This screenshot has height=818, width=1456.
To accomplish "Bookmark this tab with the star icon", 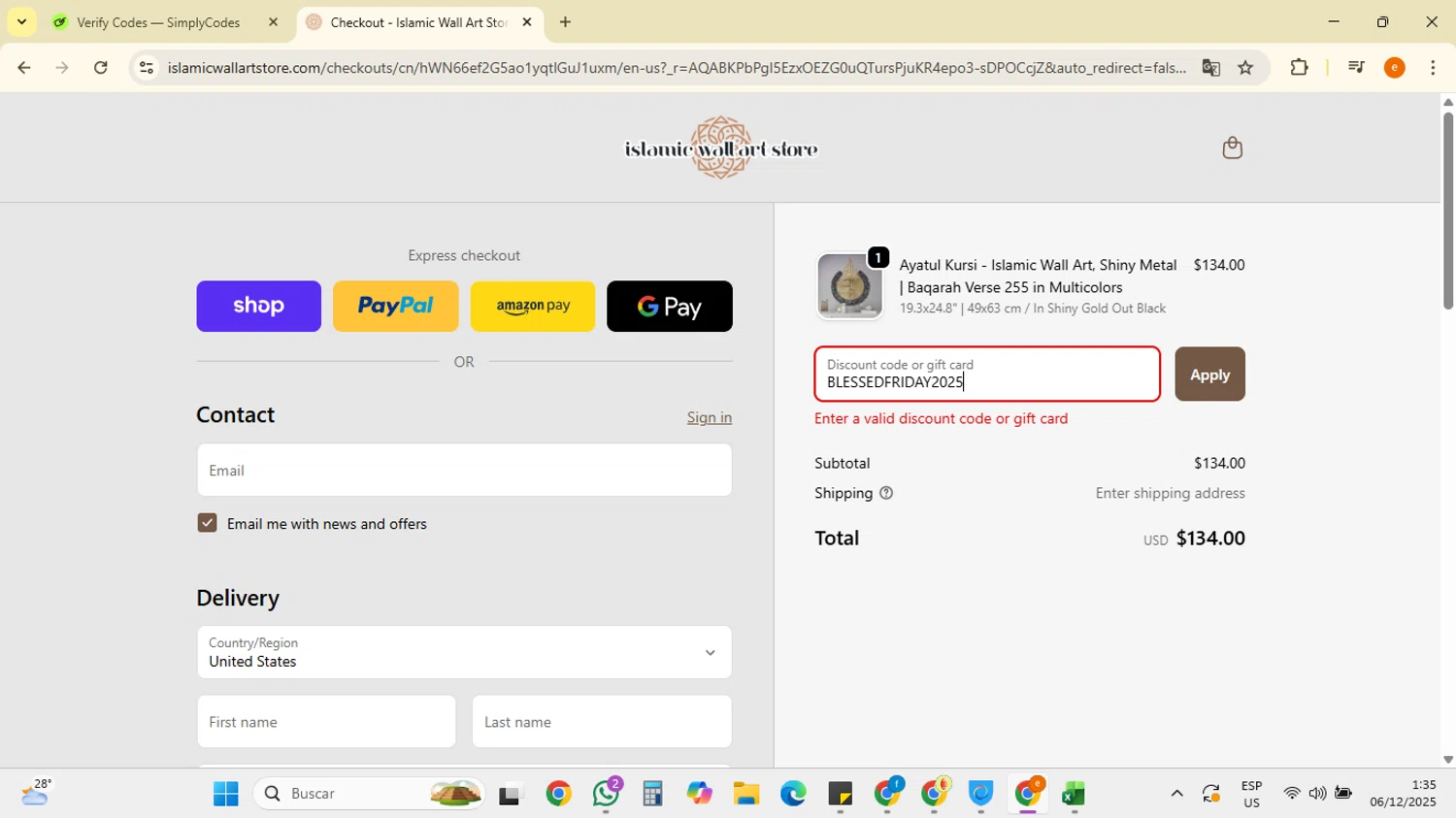I will coord(1245,68).
